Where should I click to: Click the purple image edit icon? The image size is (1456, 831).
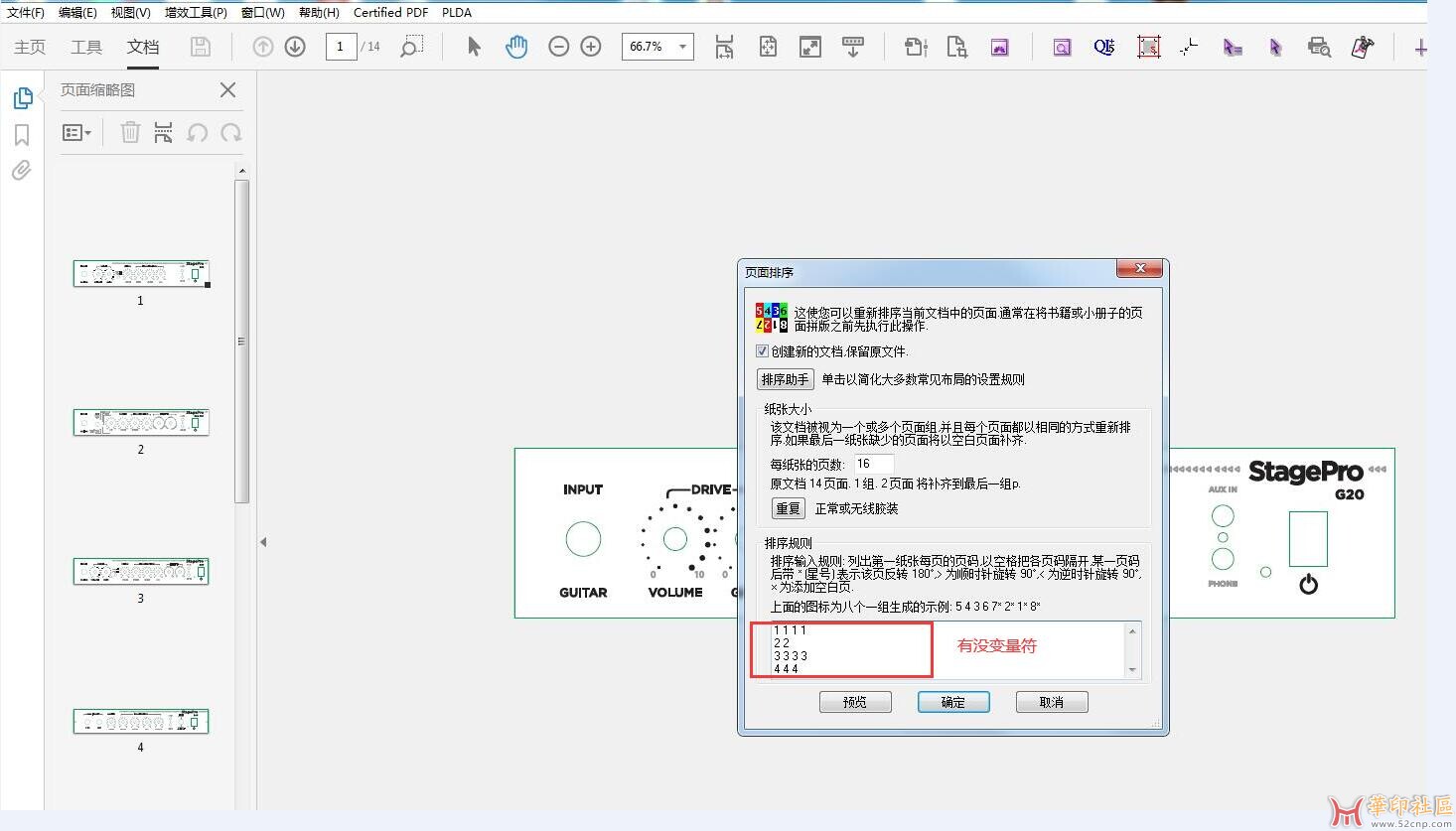(x=1000, y=47)
